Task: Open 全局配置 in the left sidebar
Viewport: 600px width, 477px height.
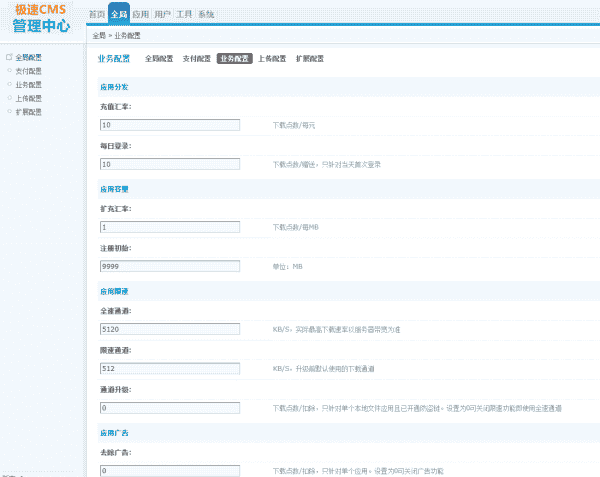Action: click(x=29, y=58)
